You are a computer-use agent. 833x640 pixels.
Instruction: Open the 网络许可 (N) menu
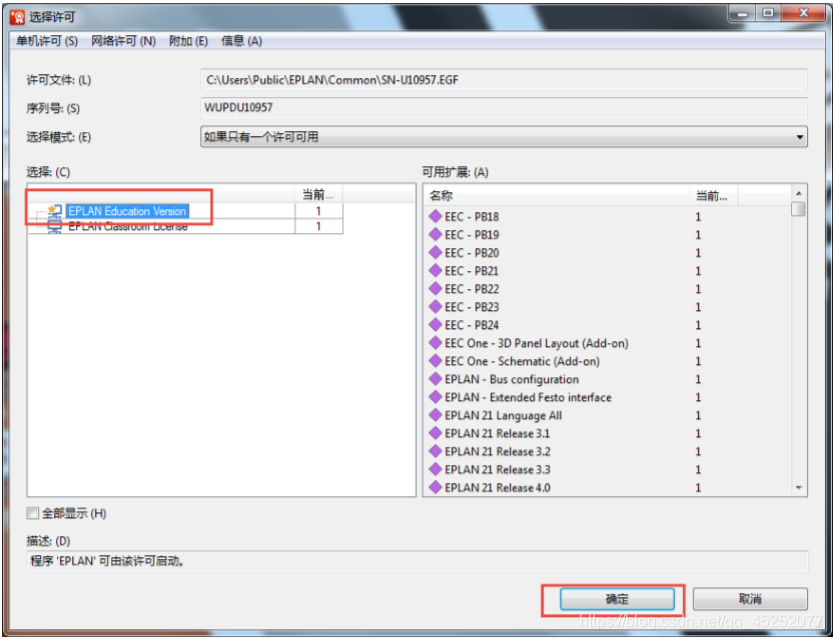pos(123,41)
